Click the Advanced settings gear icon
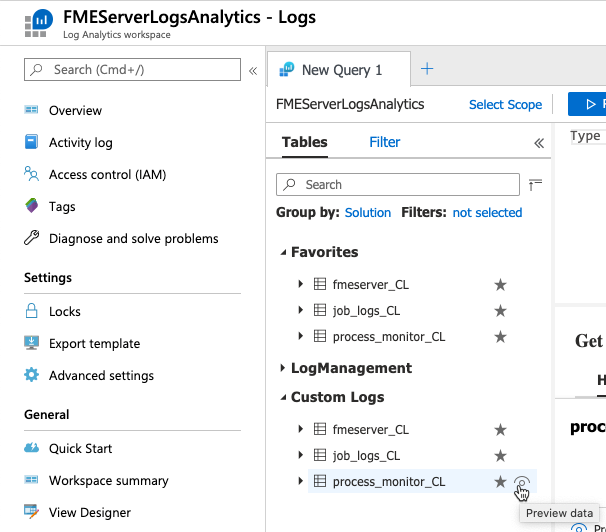606x532 pixels. coord(31,375)
